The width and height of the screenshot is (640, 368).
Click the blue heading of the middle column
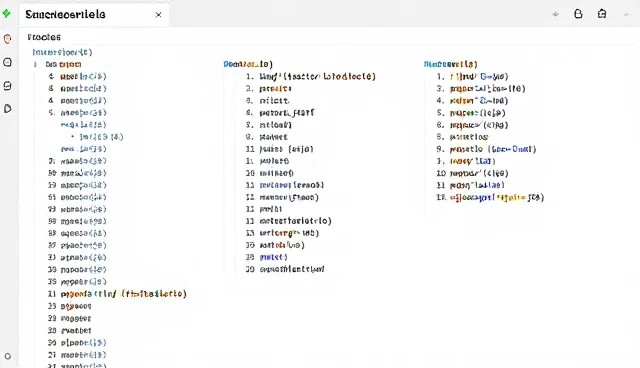click(248, 64)
